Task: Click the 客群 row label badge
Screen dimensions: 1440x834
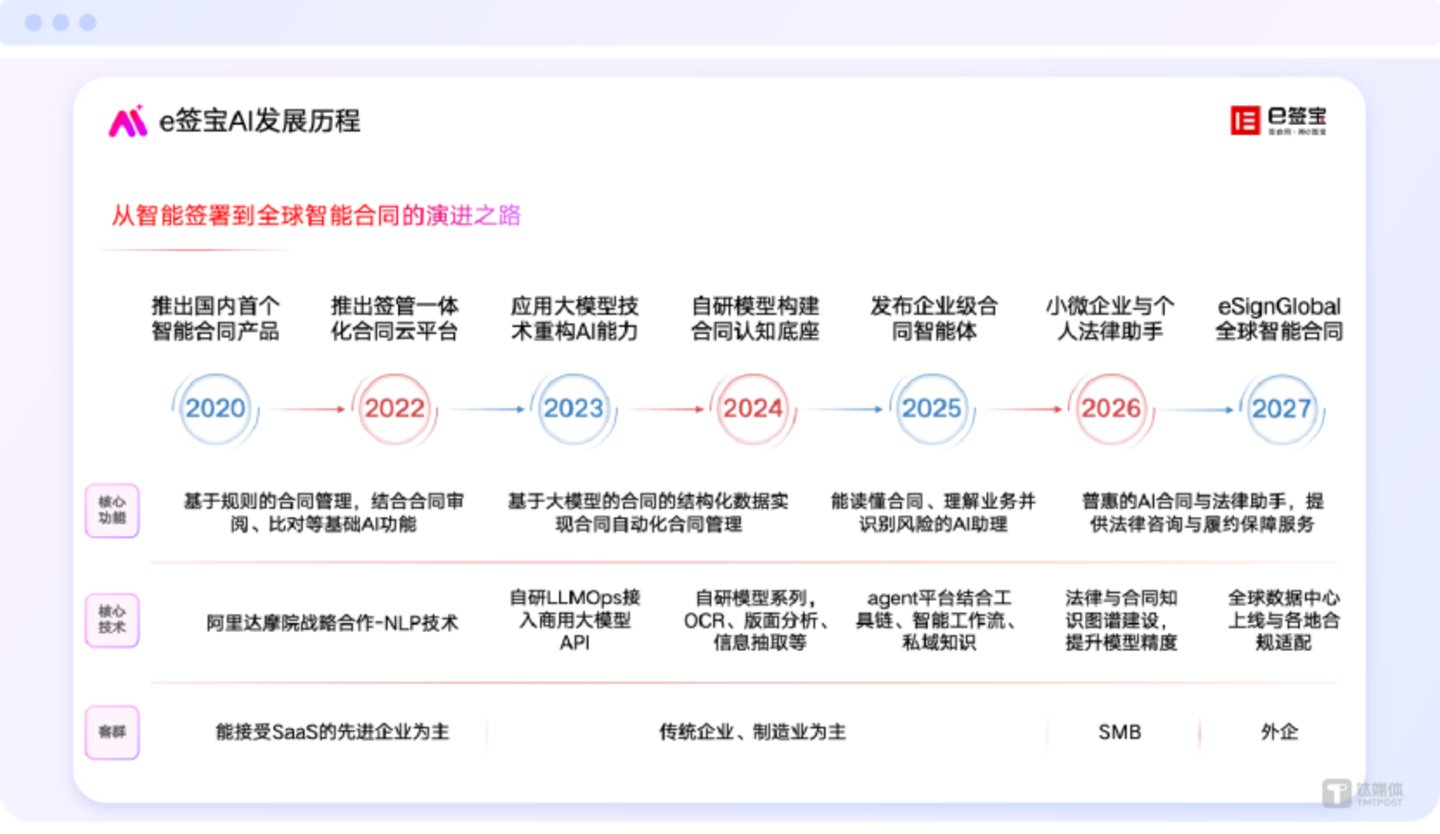Action: point(112,732)
